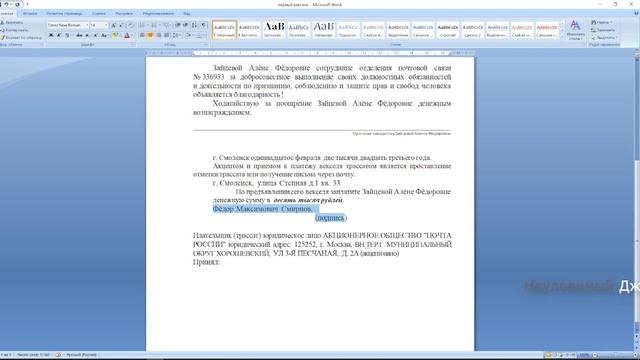Toggle Bold formatting in the ribbon
The height and width of the screenshot is (360, 640).
51,36
